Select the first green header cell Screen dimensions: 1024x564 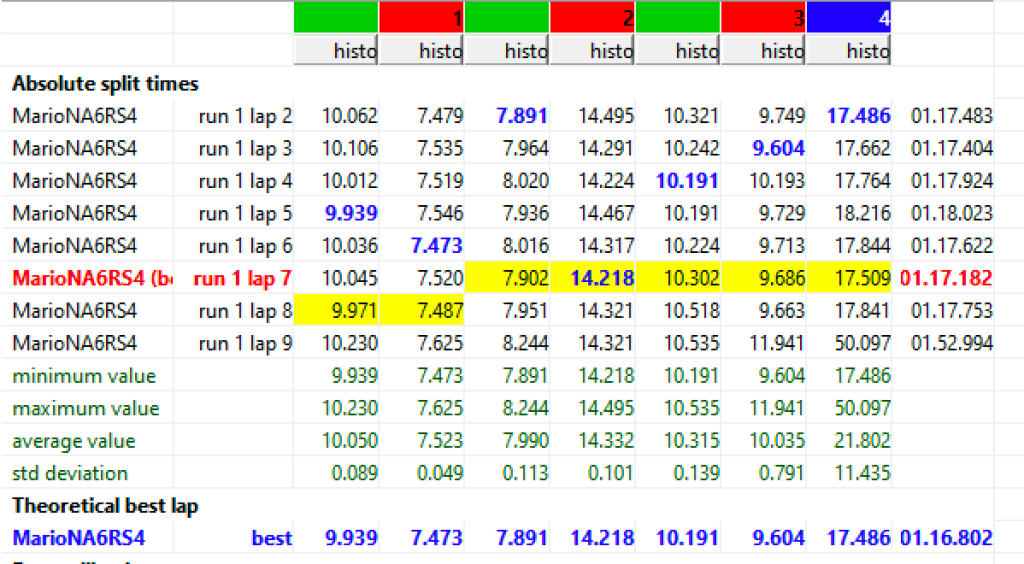pyautogui.click(x=336, y=17)
